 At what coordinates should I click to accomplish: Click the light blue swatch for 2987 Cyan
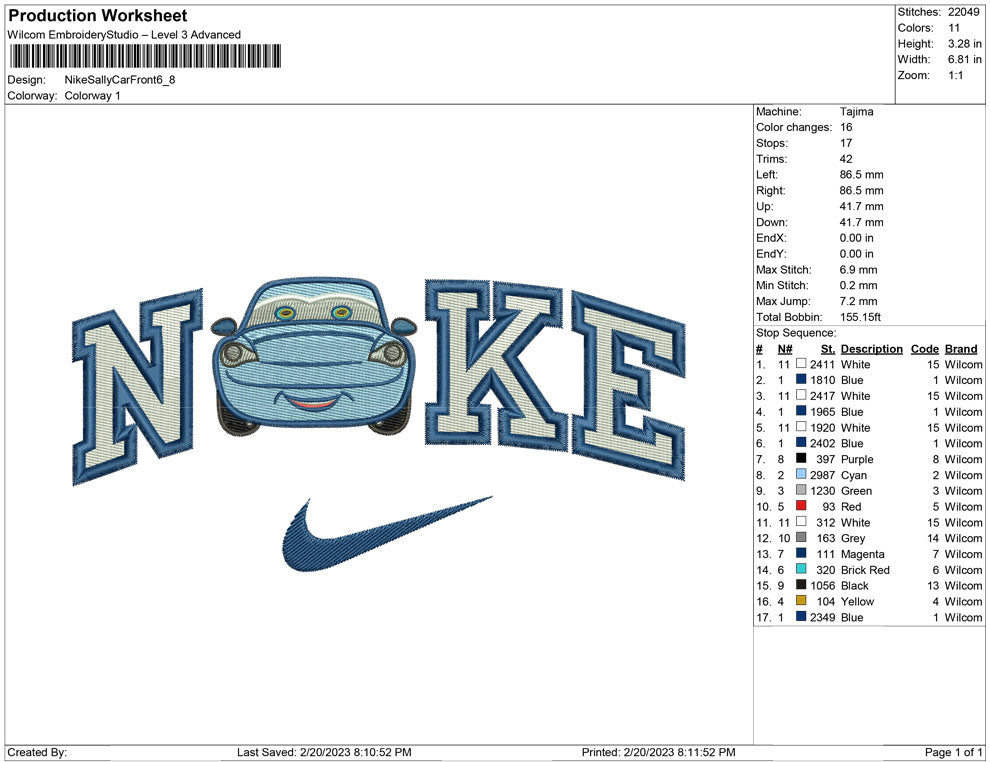[x=801, y=474]
